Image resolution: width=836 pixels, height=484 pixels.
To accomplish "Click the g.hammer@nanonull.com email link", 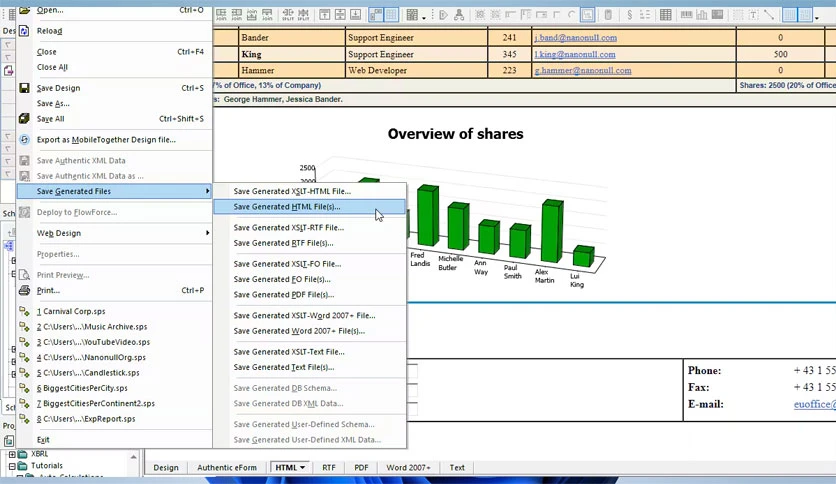I will point(583,70).
